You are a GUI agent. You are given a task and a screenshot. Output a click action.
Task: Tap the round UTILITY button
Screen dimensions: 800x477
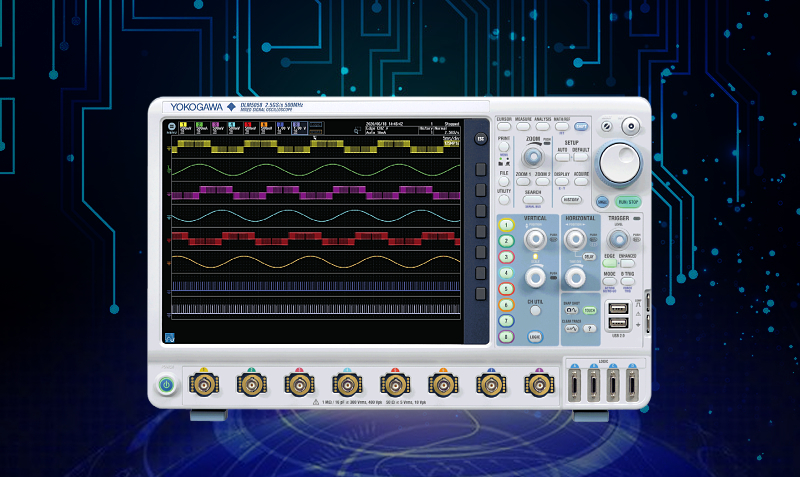[x=504, y=200]
